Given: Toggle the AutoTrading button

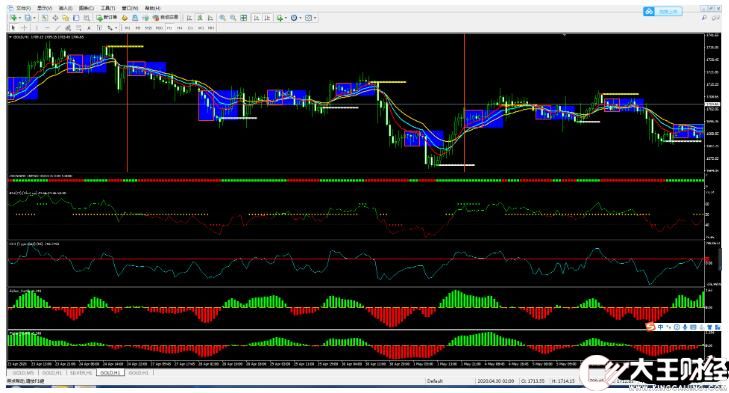Looking at the screenshot, I should [x=166, y=18].
